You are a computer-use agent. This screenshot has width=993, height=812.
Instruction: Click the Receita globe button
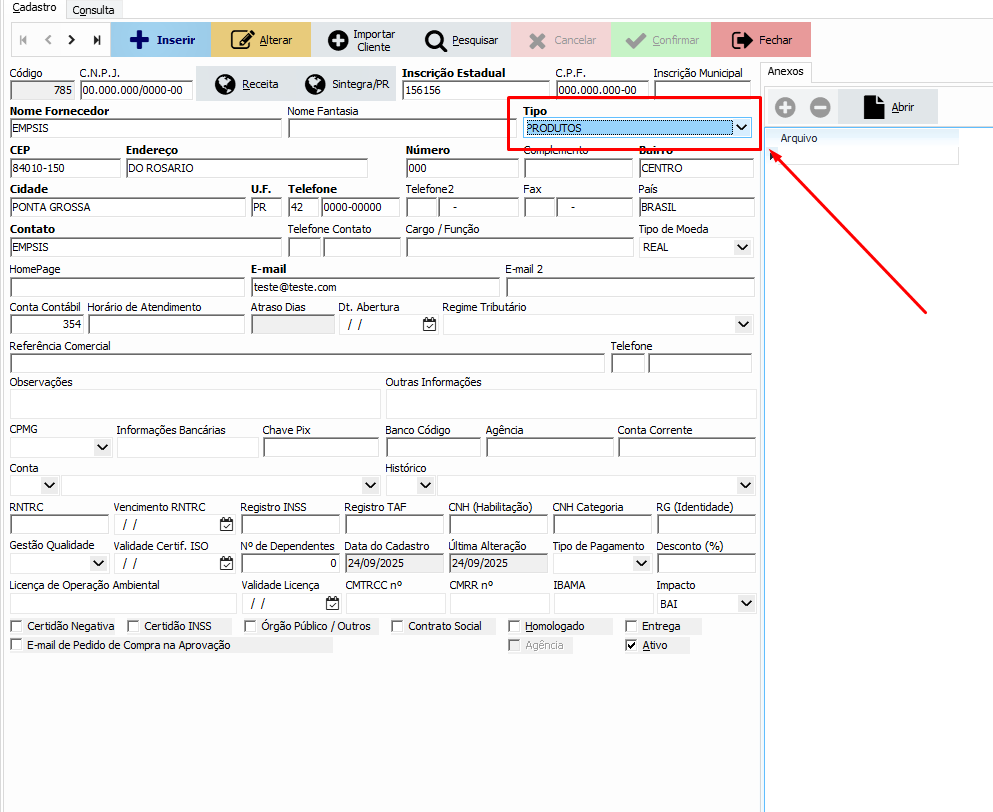pos(247,84)
